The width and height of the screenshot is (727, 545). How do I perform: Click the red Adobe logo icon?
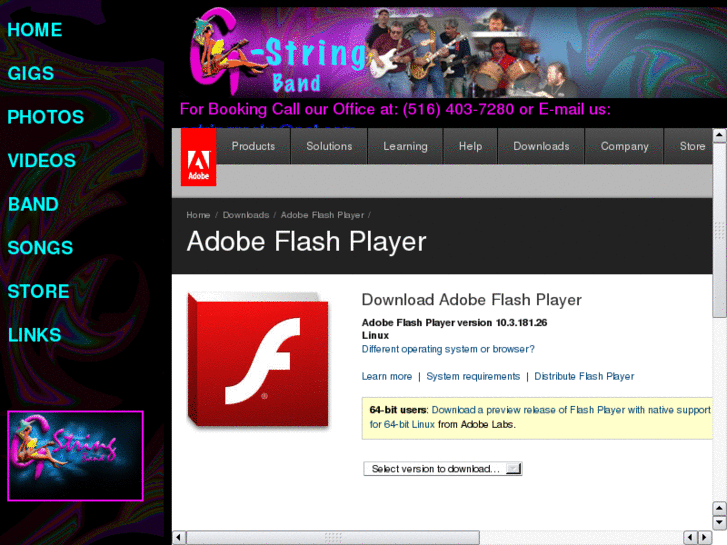[198, 157]
